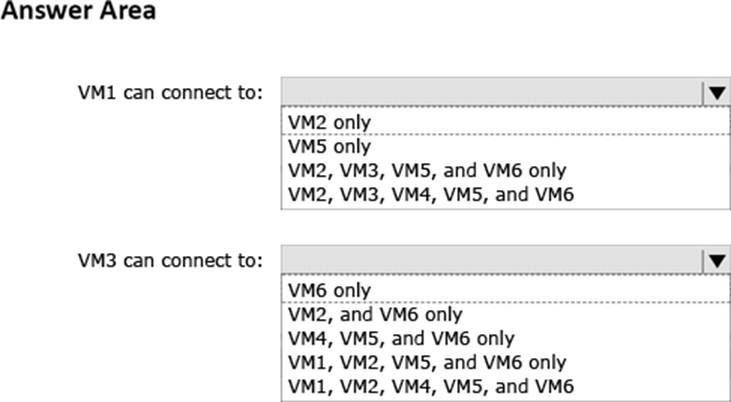The height and width of the screenshot is (402, 731).
Task: Choose 'VM6 only' for VM3
Action: tap(330, 290)
